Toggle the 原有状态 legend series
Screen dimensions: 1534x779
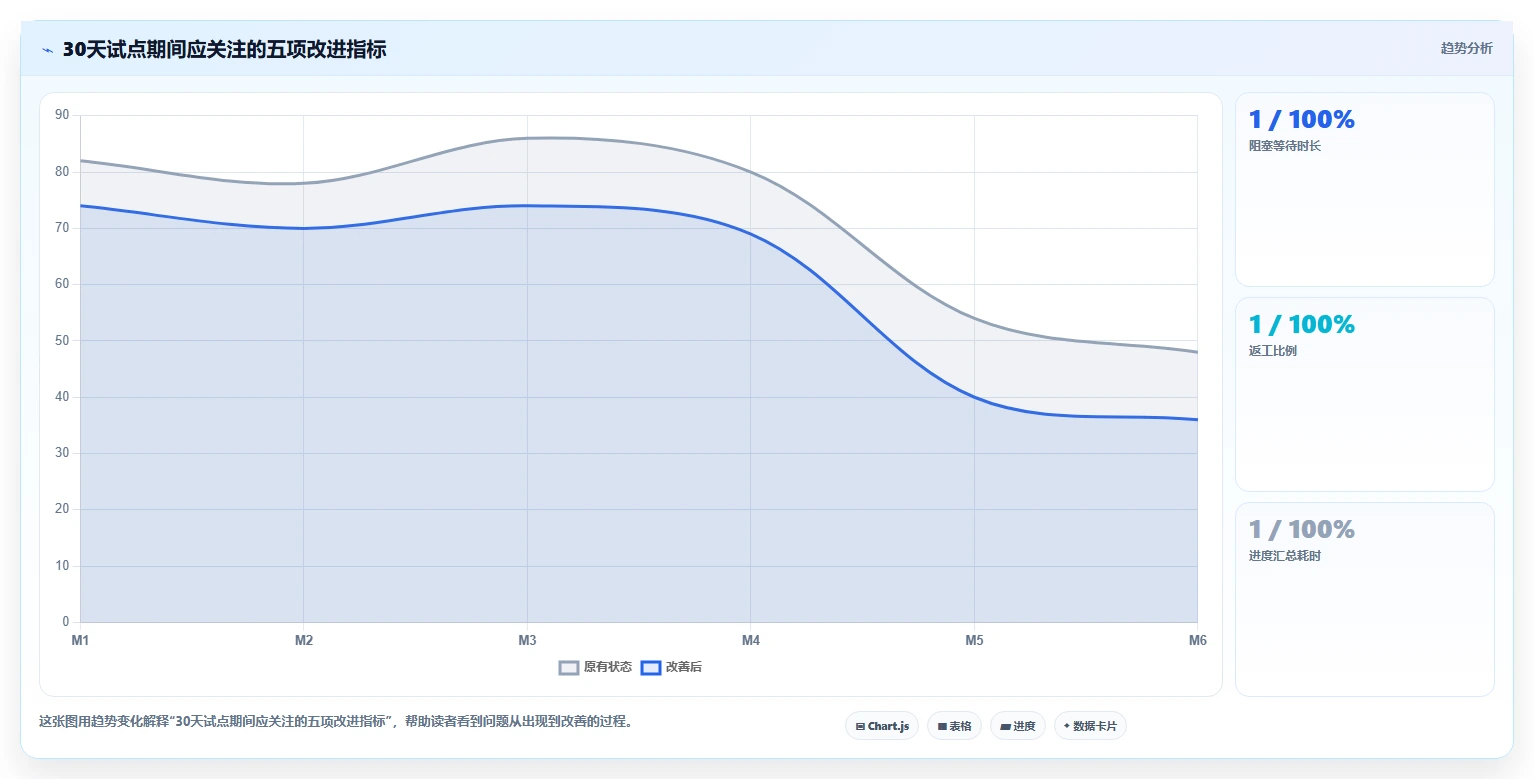pyautogui.click(x=595, y=667)
